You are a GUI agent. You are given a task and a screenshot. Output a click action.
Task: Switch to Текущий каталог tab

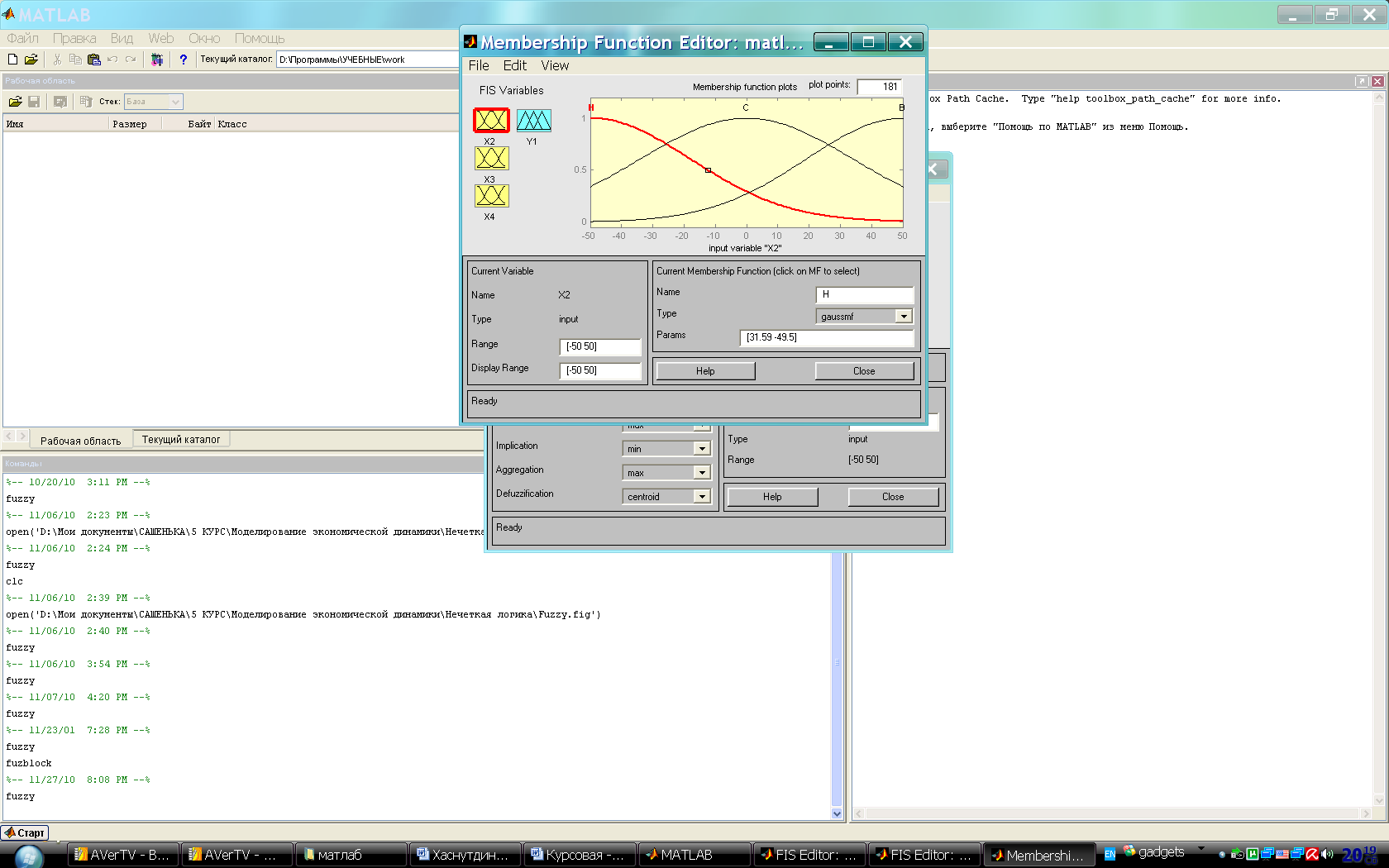tap(181, 439)
